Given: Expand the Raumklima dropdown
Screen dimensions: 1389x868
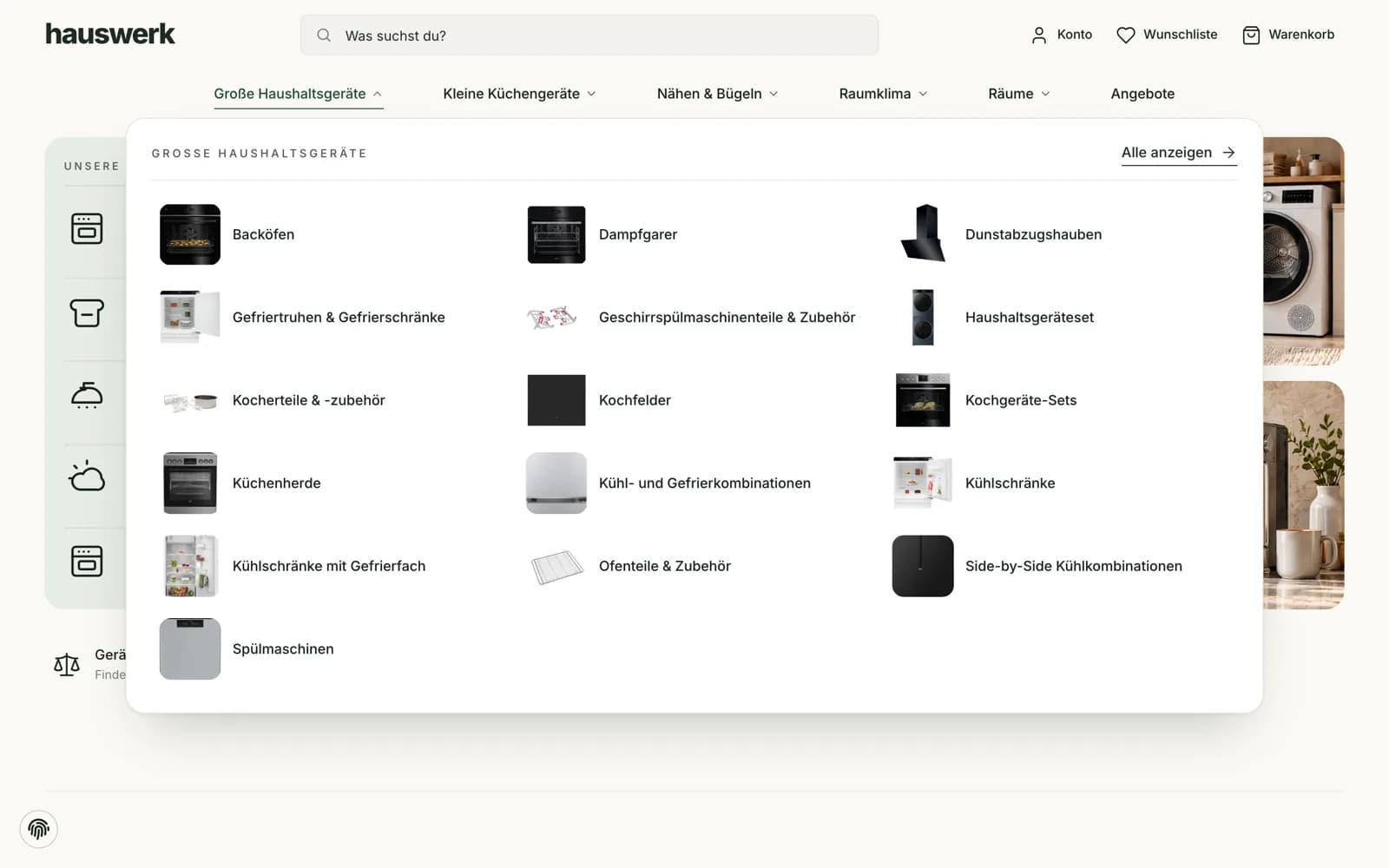Looking at the screenshot, I should (x=883, y=94).
